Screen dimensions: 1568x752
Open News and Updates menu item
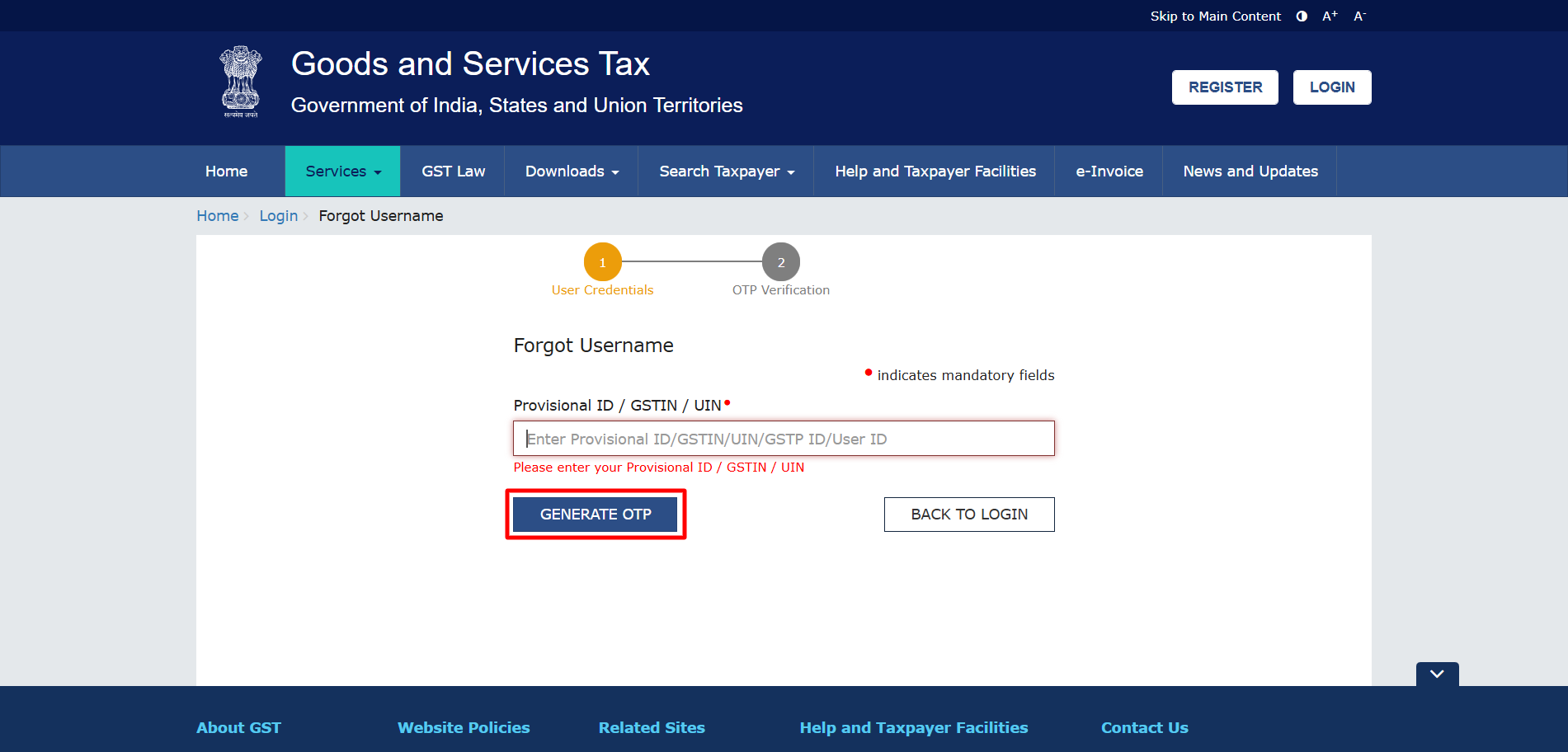(1250, 172)
